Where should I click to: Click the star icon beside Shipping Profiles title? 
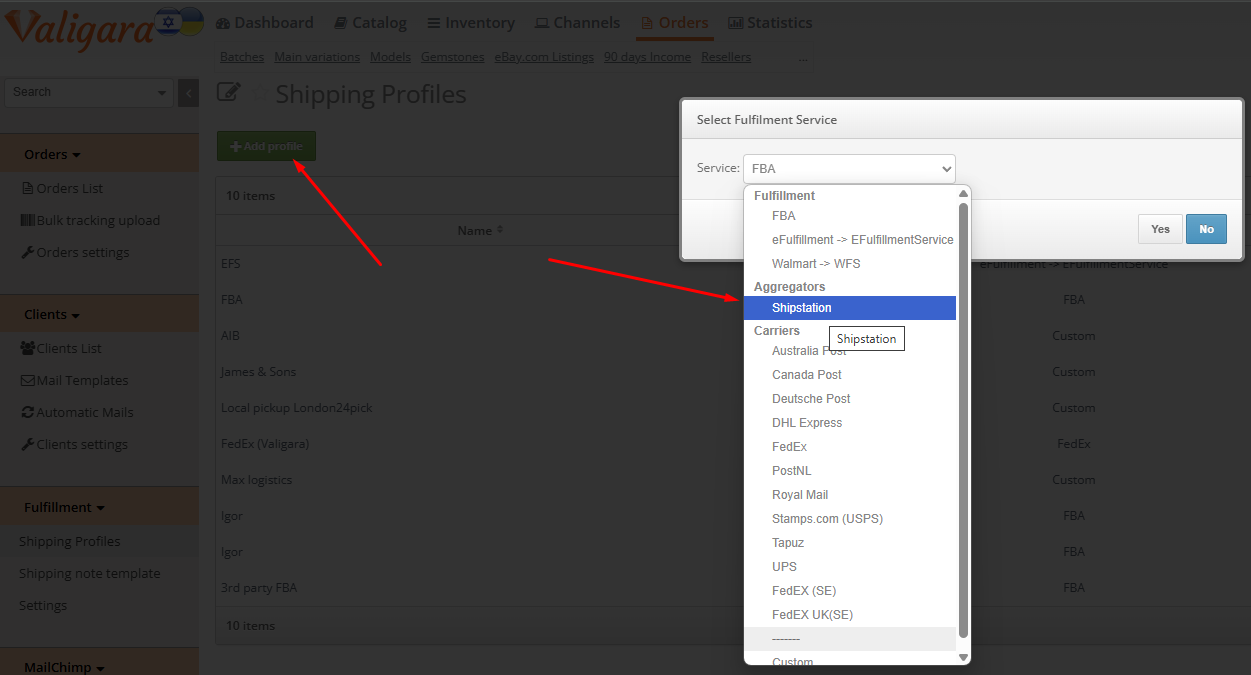click(x=259, y=93)
